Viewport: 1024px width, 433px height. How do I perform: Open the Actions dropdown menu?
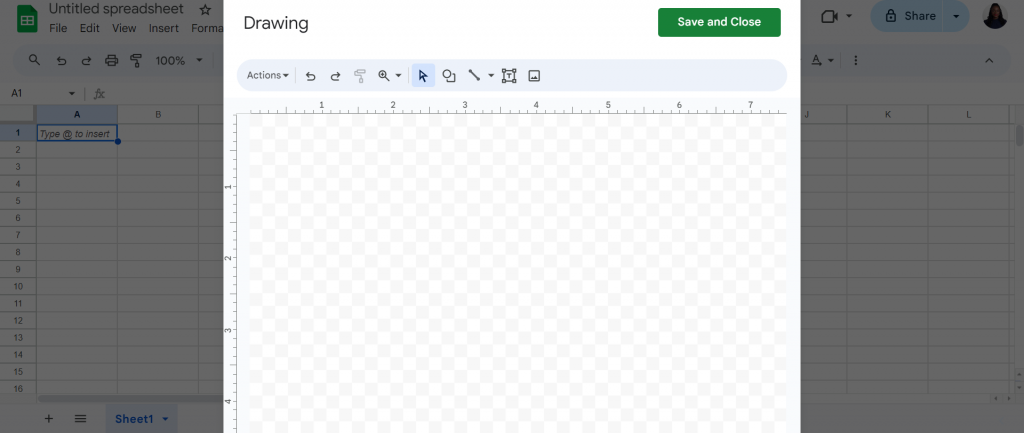click(x=268, y=76)
